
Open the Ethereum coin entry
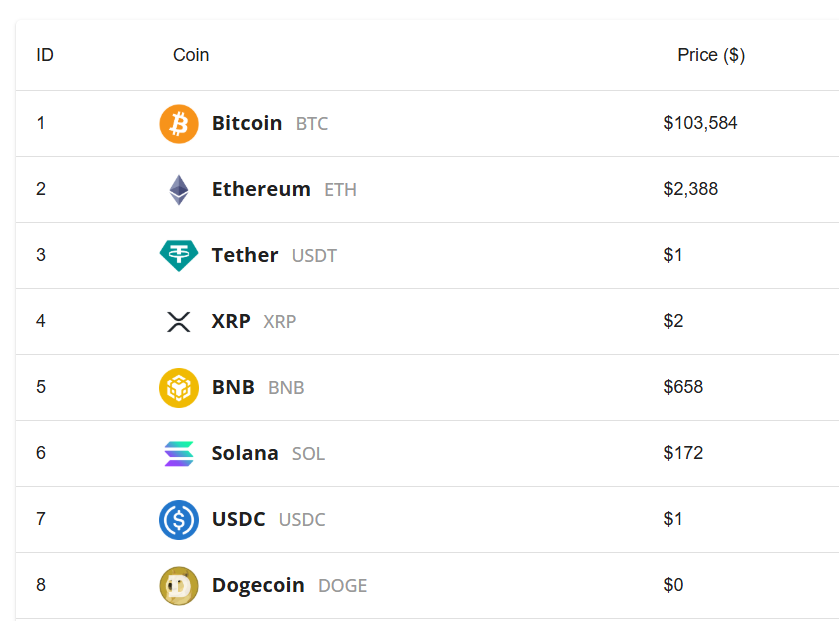(x=260, y=189)
